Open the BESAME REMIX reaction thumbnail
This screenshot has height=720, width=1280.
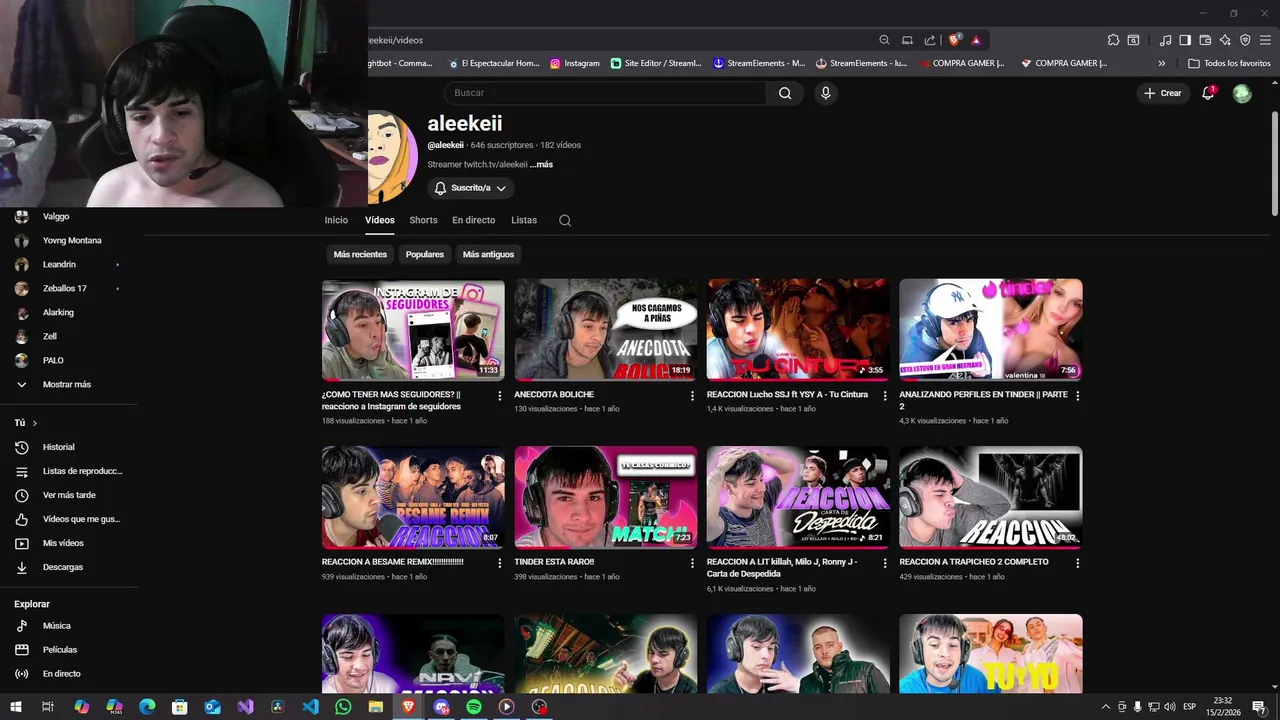coord(413,497)
